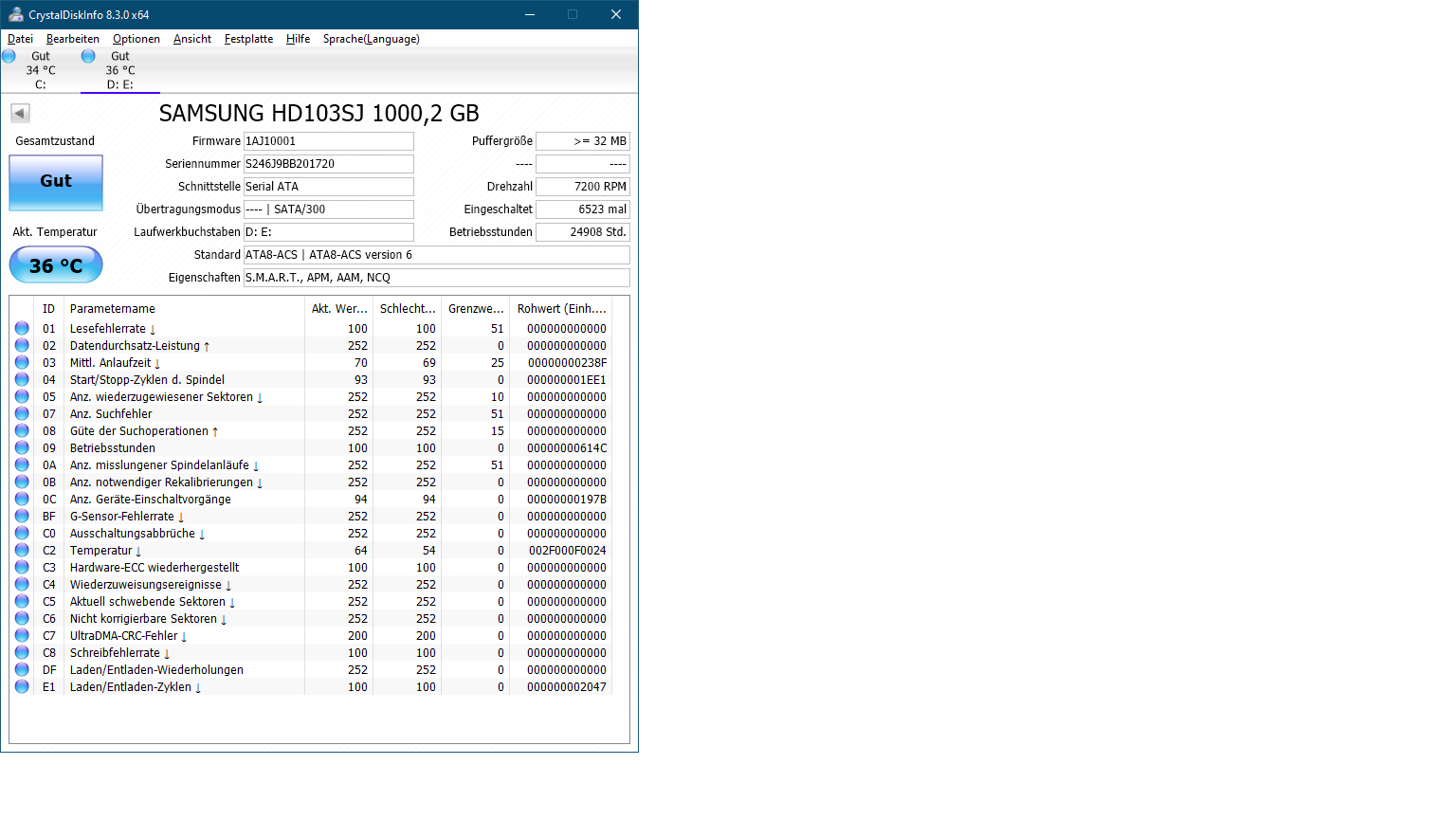Viewport: 1456px width, 819px height.
Task: Open the Festplatte menu
Action: point(248,39)
